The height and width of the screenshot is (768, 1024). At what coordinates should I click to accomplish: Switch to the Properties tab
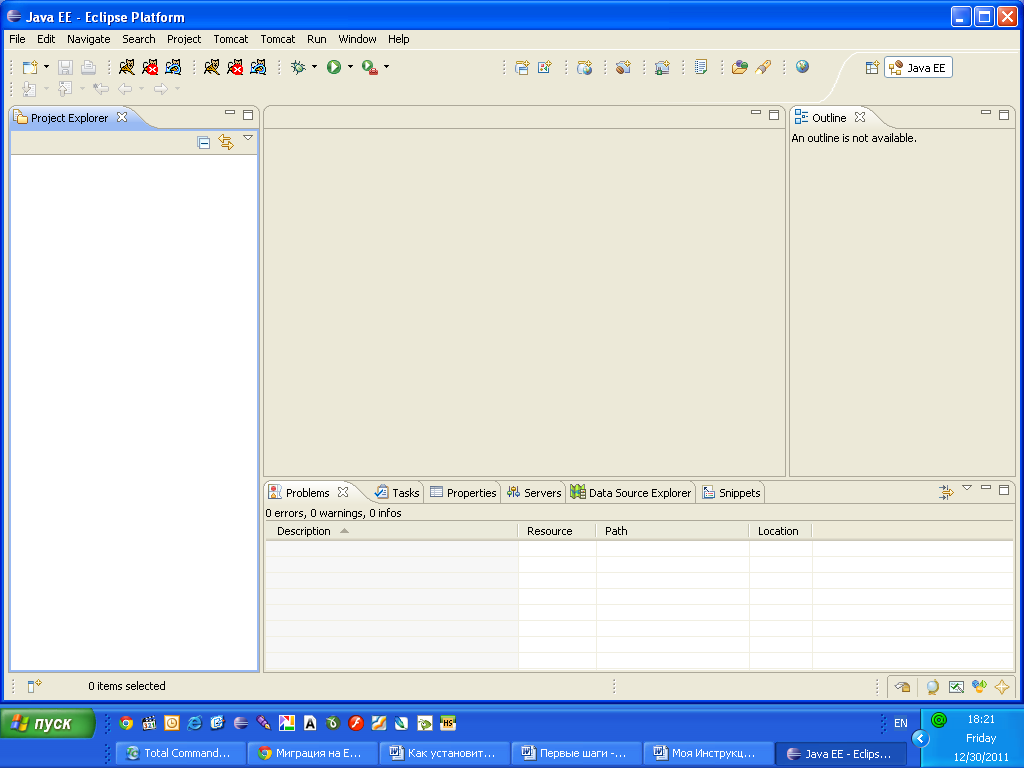tap(464, 493)
